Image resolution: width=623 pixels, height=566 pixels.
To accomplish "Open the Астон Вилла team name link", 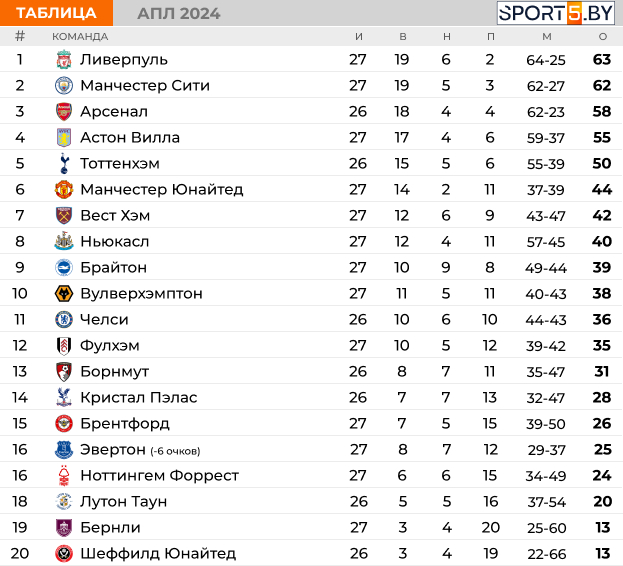I will [x=130, y=137].
